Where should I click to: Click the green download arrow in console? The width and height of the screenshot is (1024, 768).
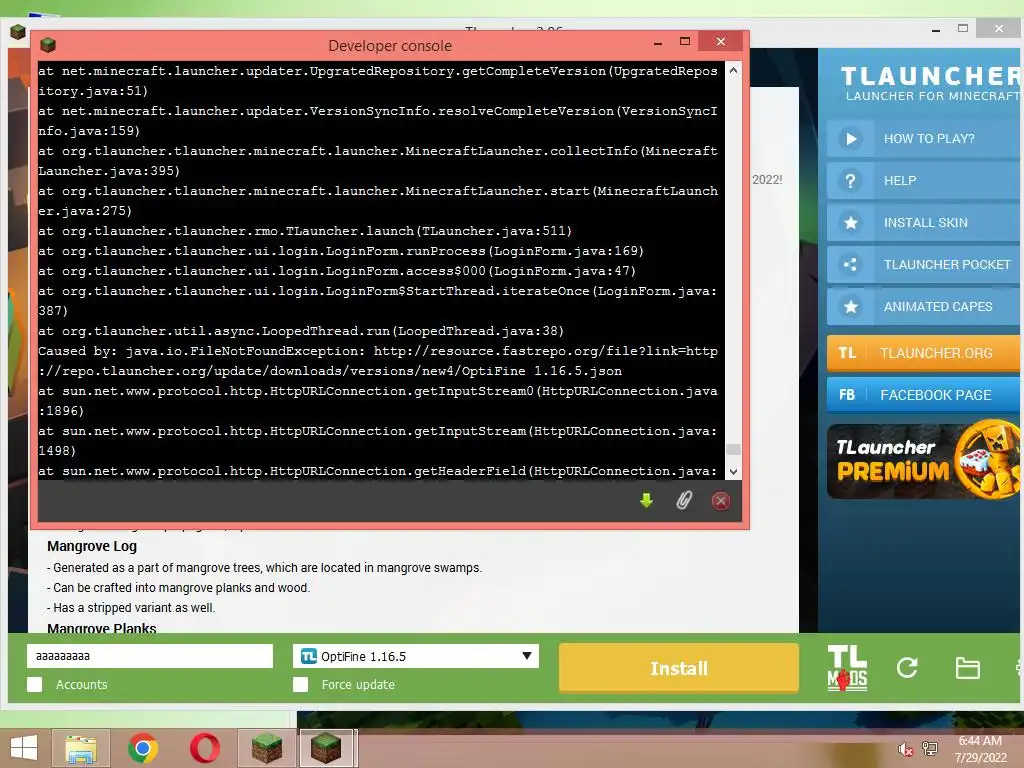coord(646,501)
